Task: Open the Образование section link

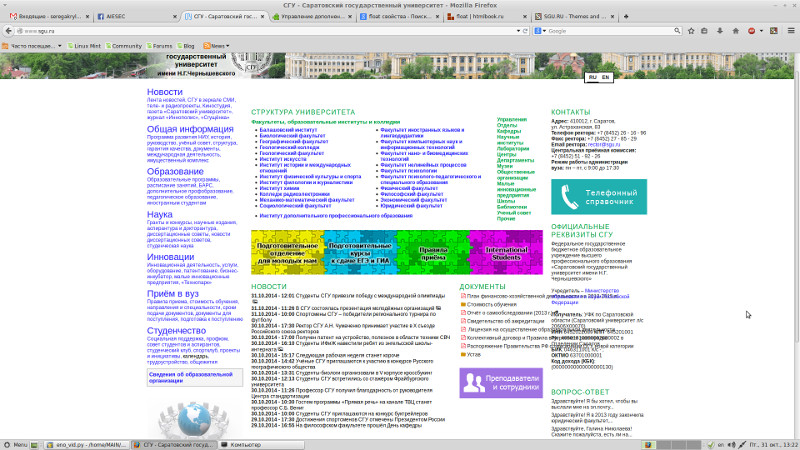Action: coord(175,171)
